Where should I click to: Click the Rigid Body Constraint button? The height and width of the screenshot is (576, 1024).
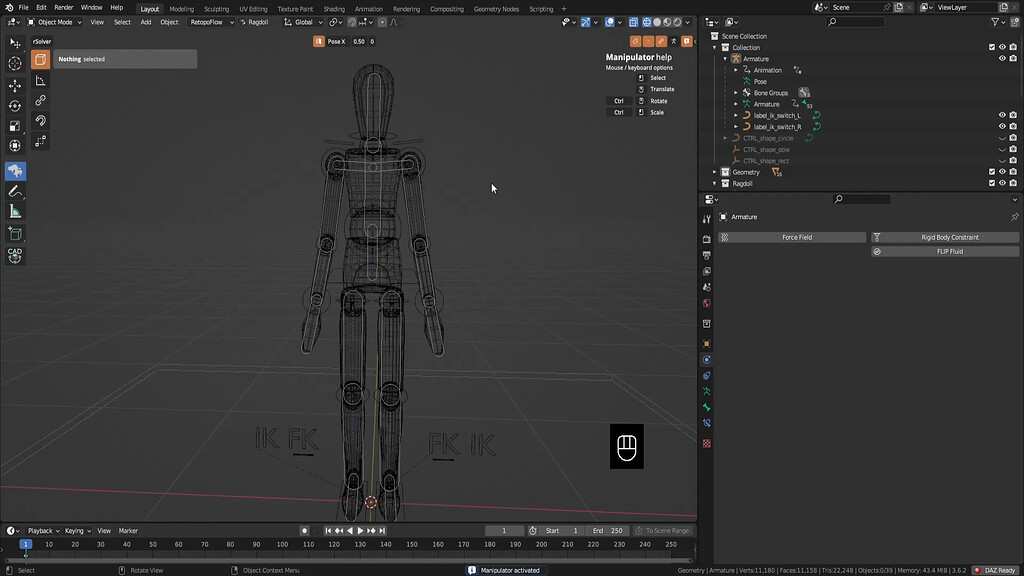[x=945, y=238]
